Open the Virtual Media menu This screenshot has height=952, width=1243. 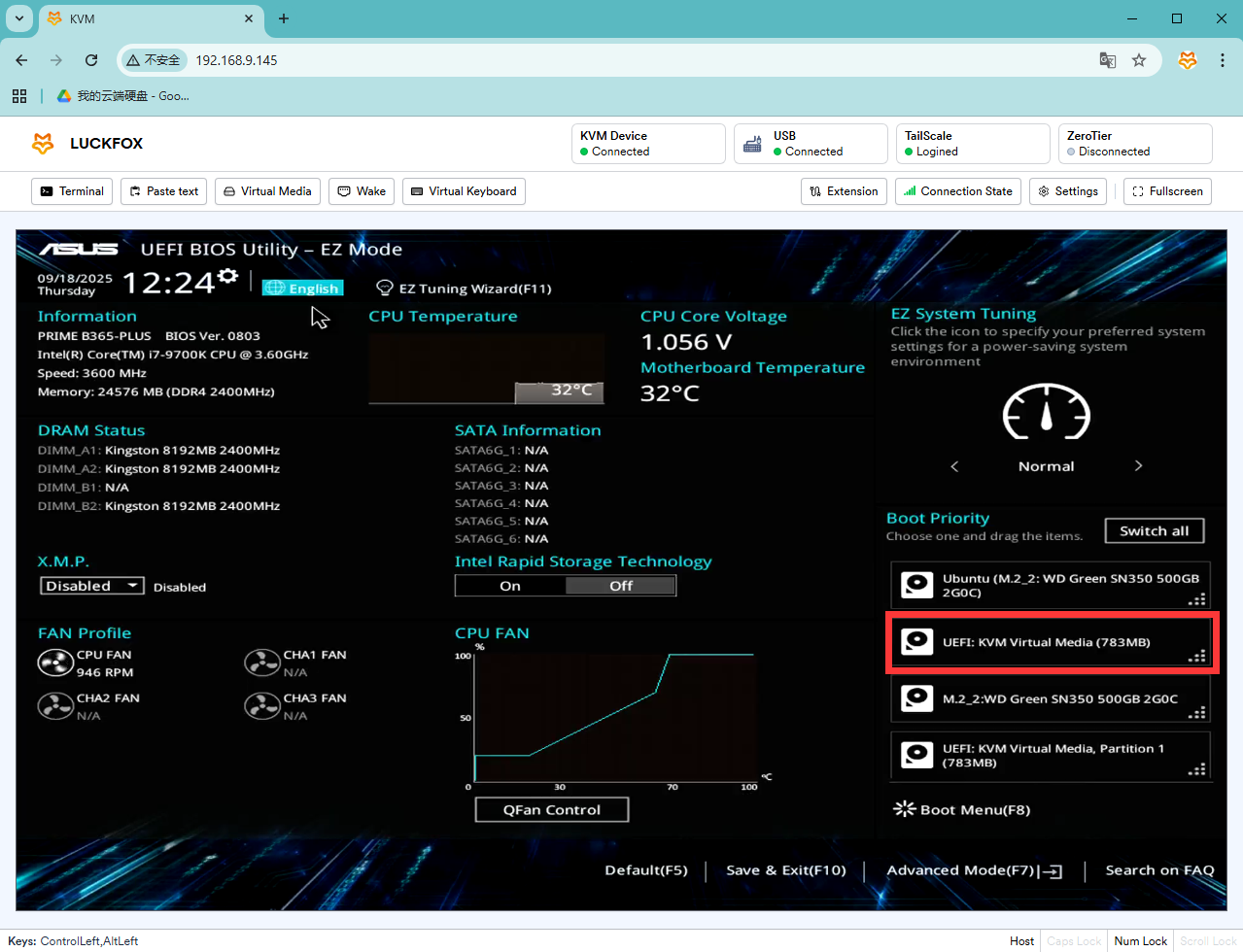[x=267, y=191]
